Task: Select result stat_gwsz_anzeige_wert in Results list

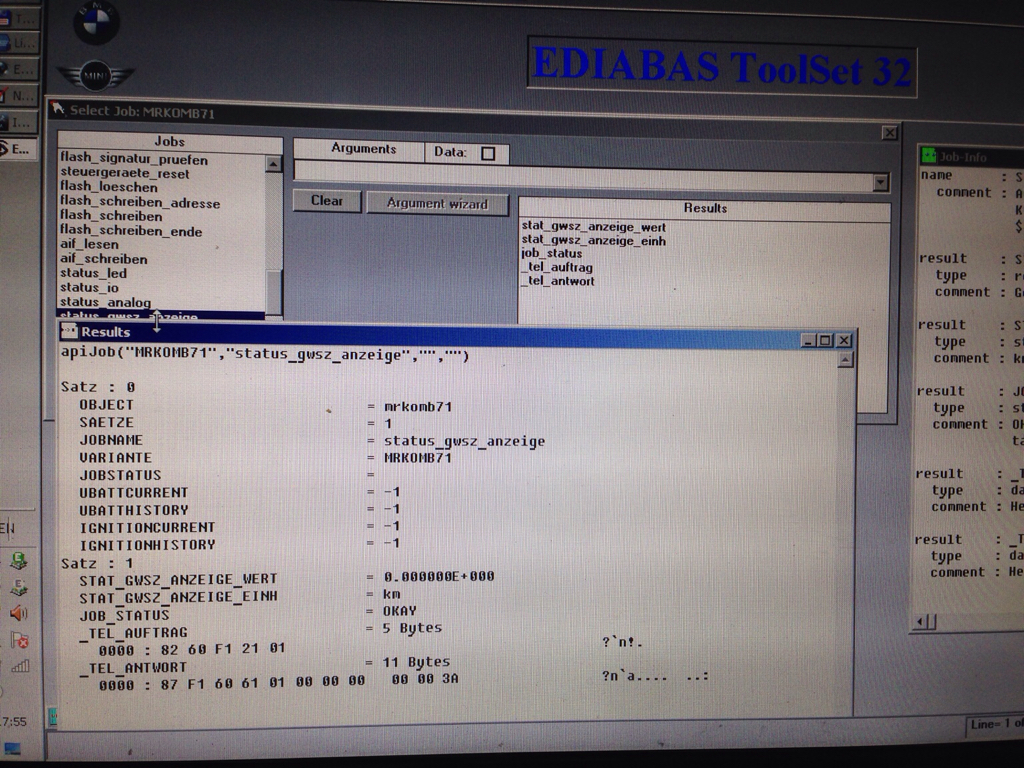Action: (x=594, y=227)
